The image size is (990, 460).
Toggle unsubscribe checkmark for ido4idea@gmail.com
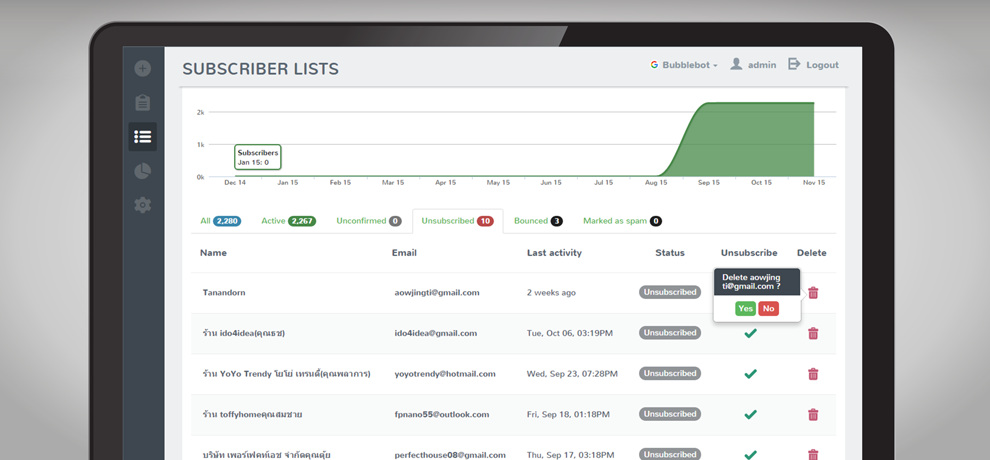point(750,333)
